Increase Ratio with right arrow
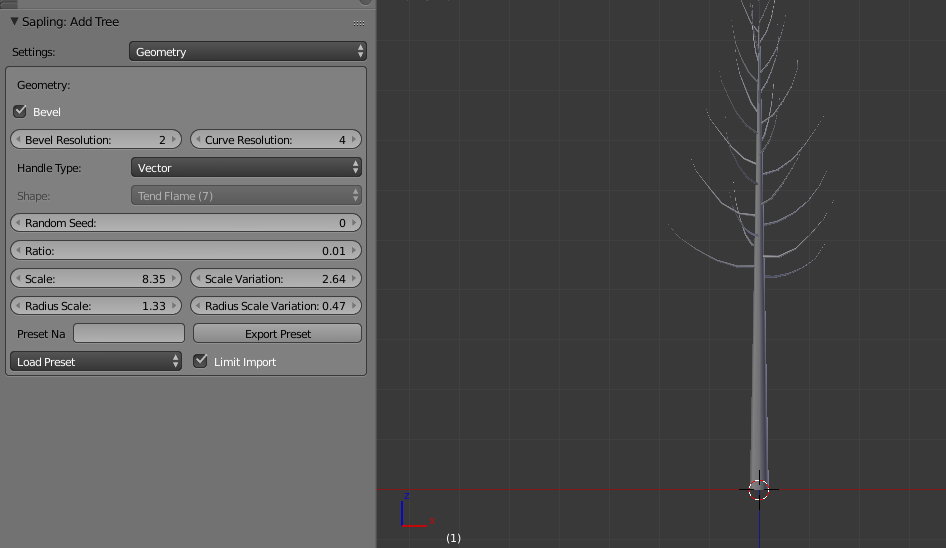The width and height of the screenshot is (946, 548). 354,251
